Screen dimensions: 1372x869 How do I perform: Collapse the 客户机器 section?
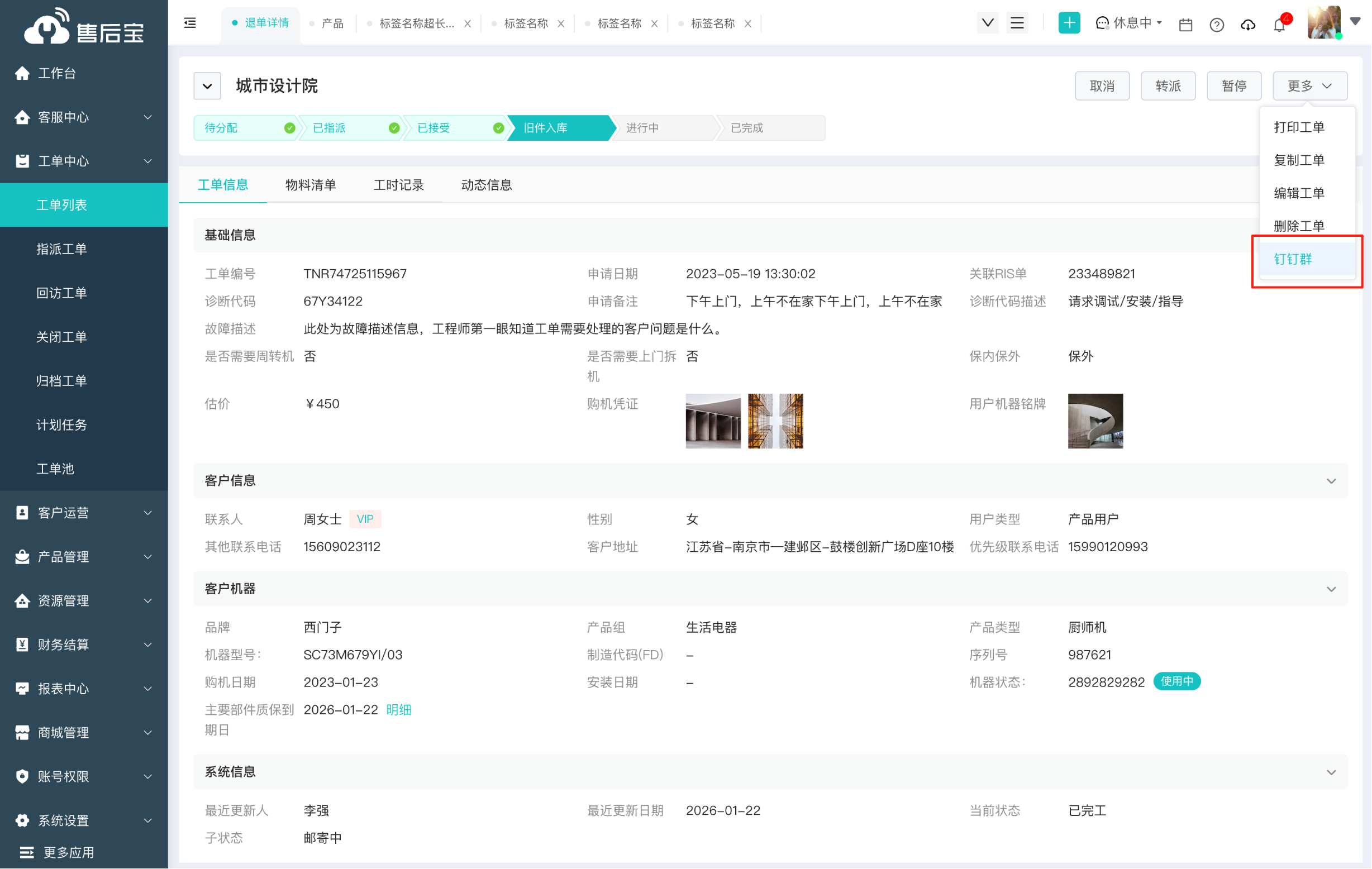pyautogui.click(x=1331, y=589)
